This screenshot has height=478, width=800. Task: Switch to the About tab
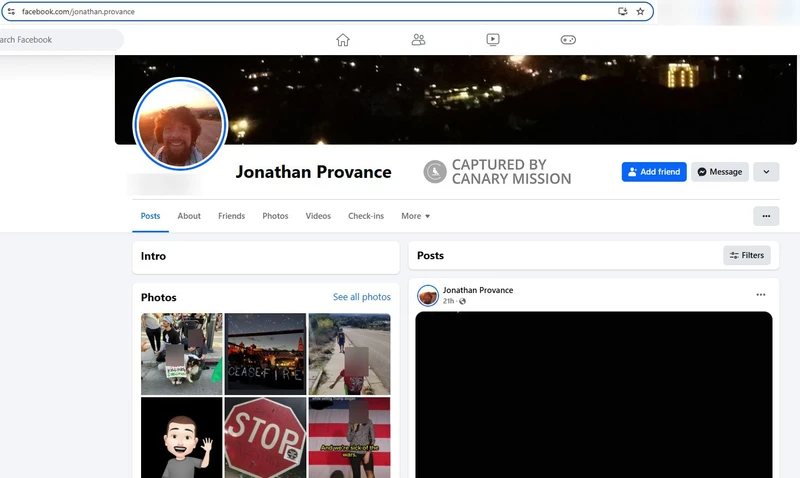(189, 216)
